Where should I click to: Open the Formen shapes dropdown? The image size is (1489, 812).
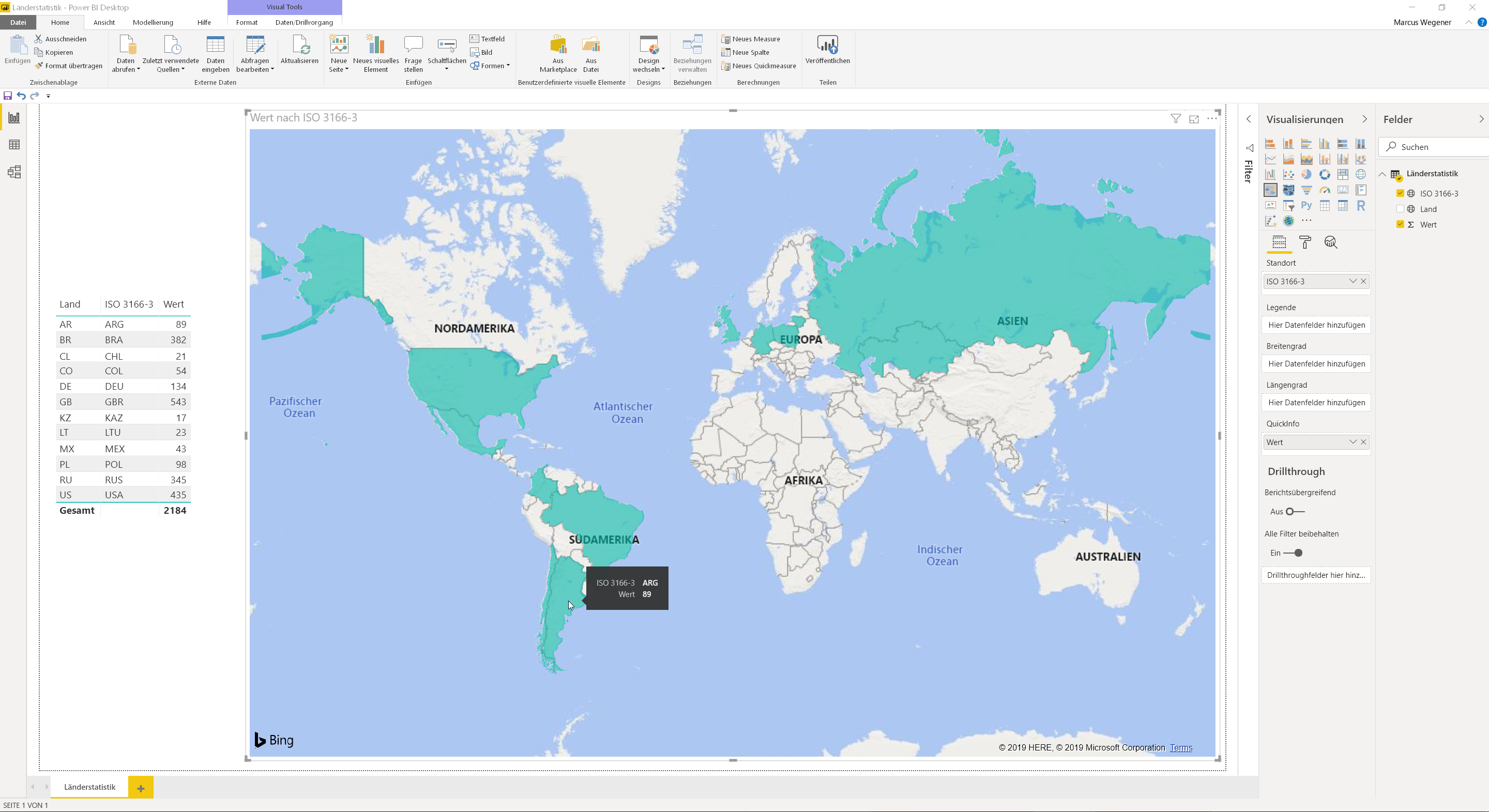490,66
